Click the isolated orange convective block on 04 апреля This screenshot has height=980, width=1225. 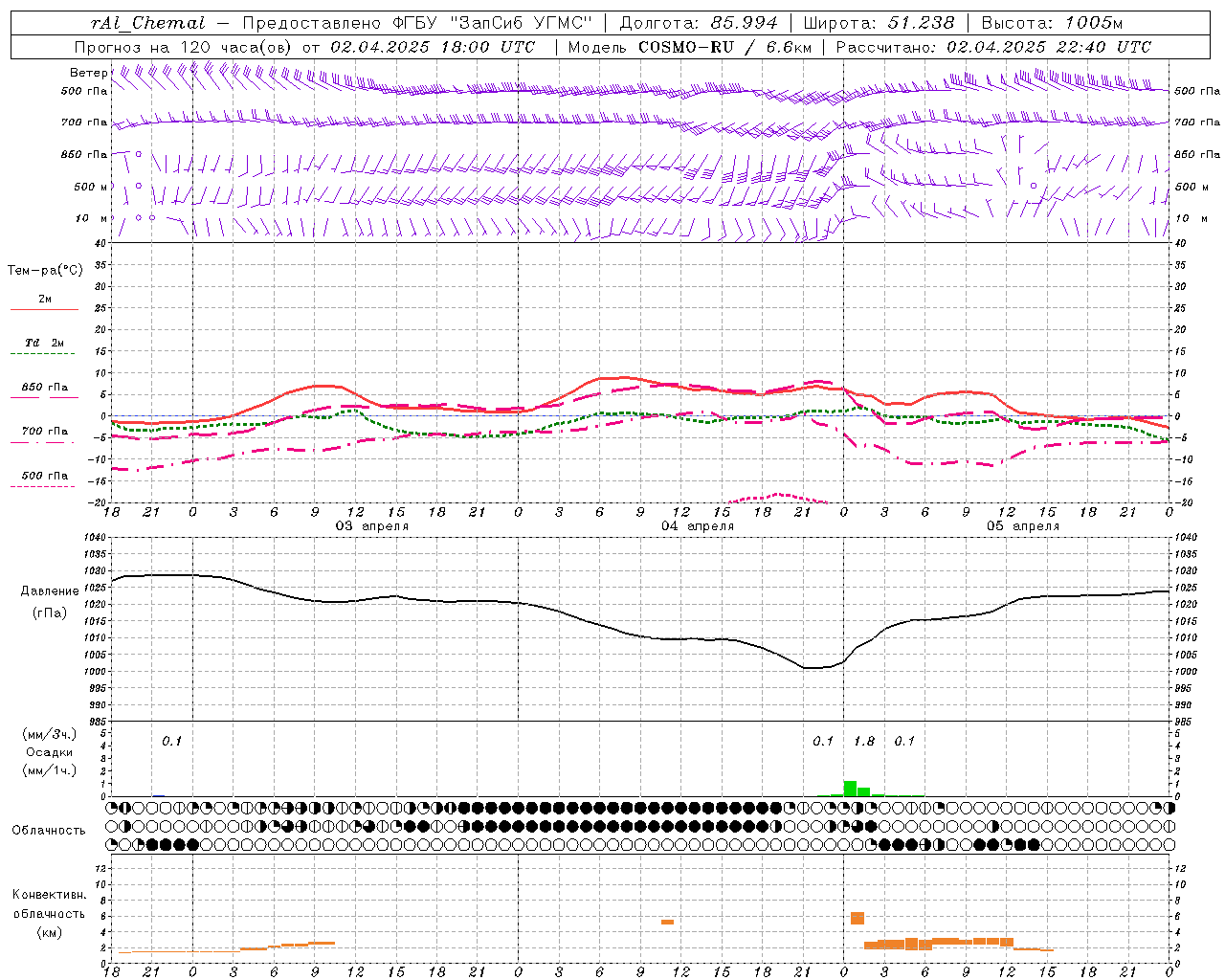[667, 922]
